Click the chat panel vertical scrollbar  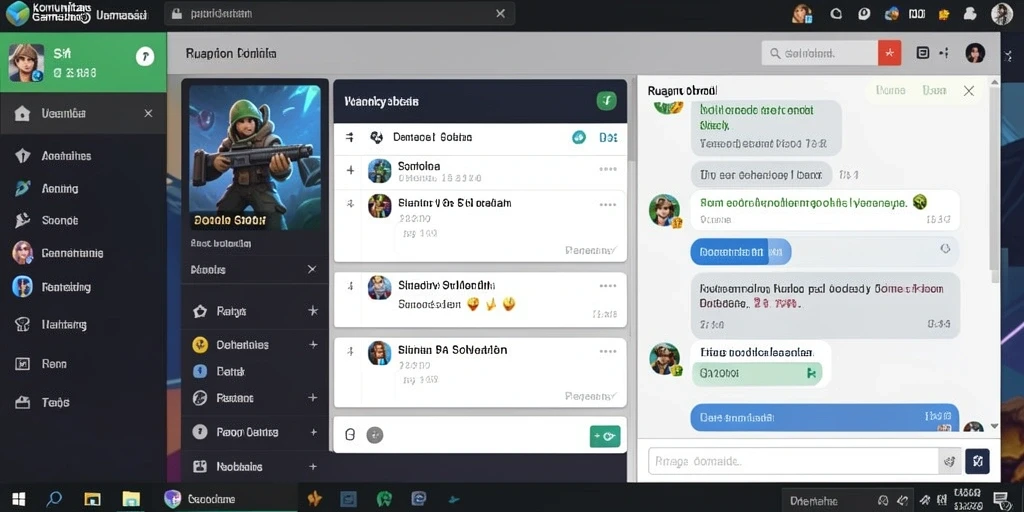tap(995, 185)
